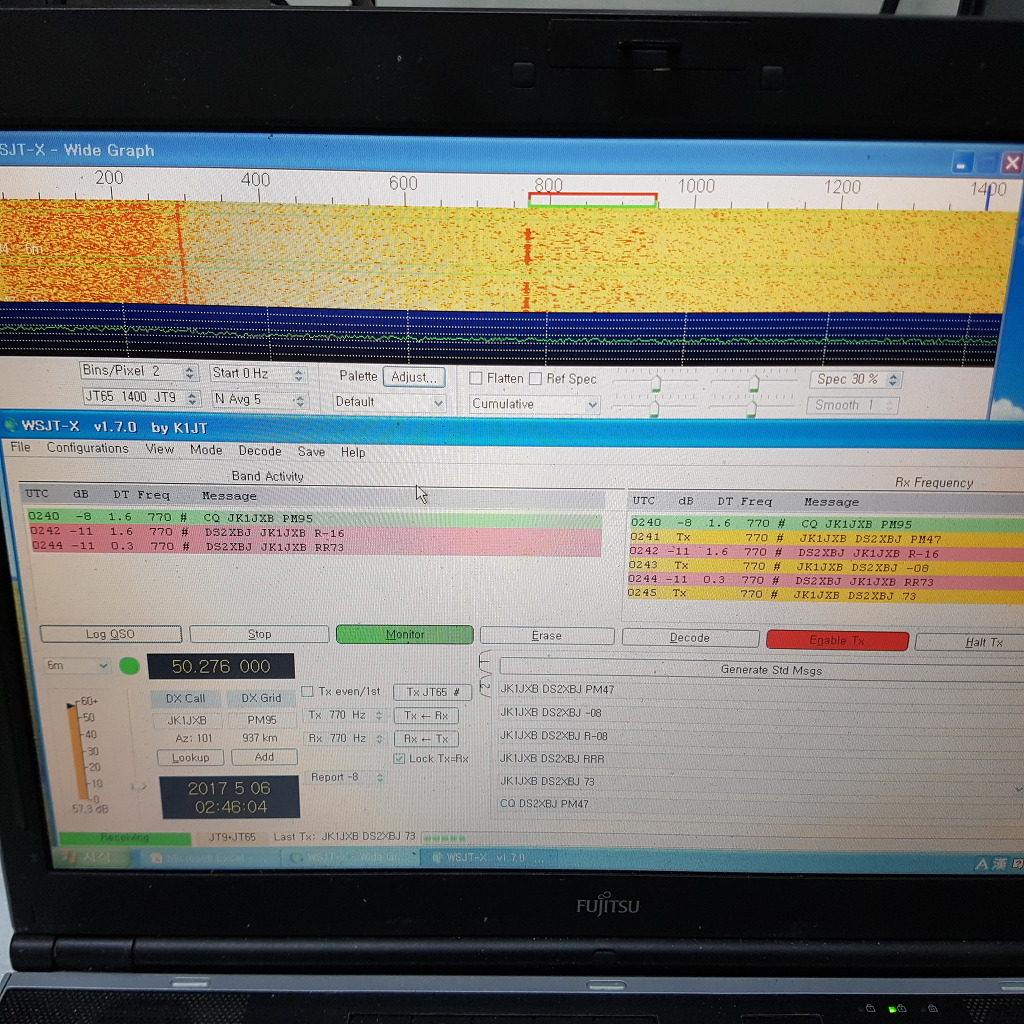Enable the Flatten checkbox in Wide Graph
This screenshot has height=1024, width=1024.
[476, 378]
